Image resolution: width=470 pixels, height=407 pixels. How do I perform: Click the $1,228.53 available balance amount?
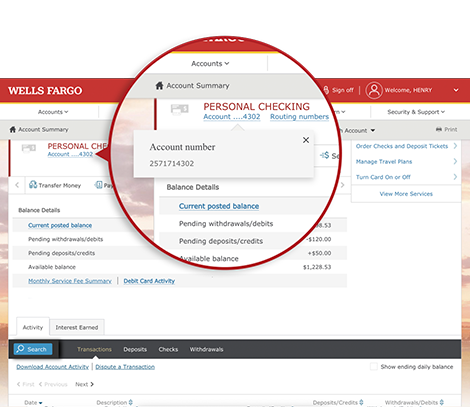[x=317, y=267]
